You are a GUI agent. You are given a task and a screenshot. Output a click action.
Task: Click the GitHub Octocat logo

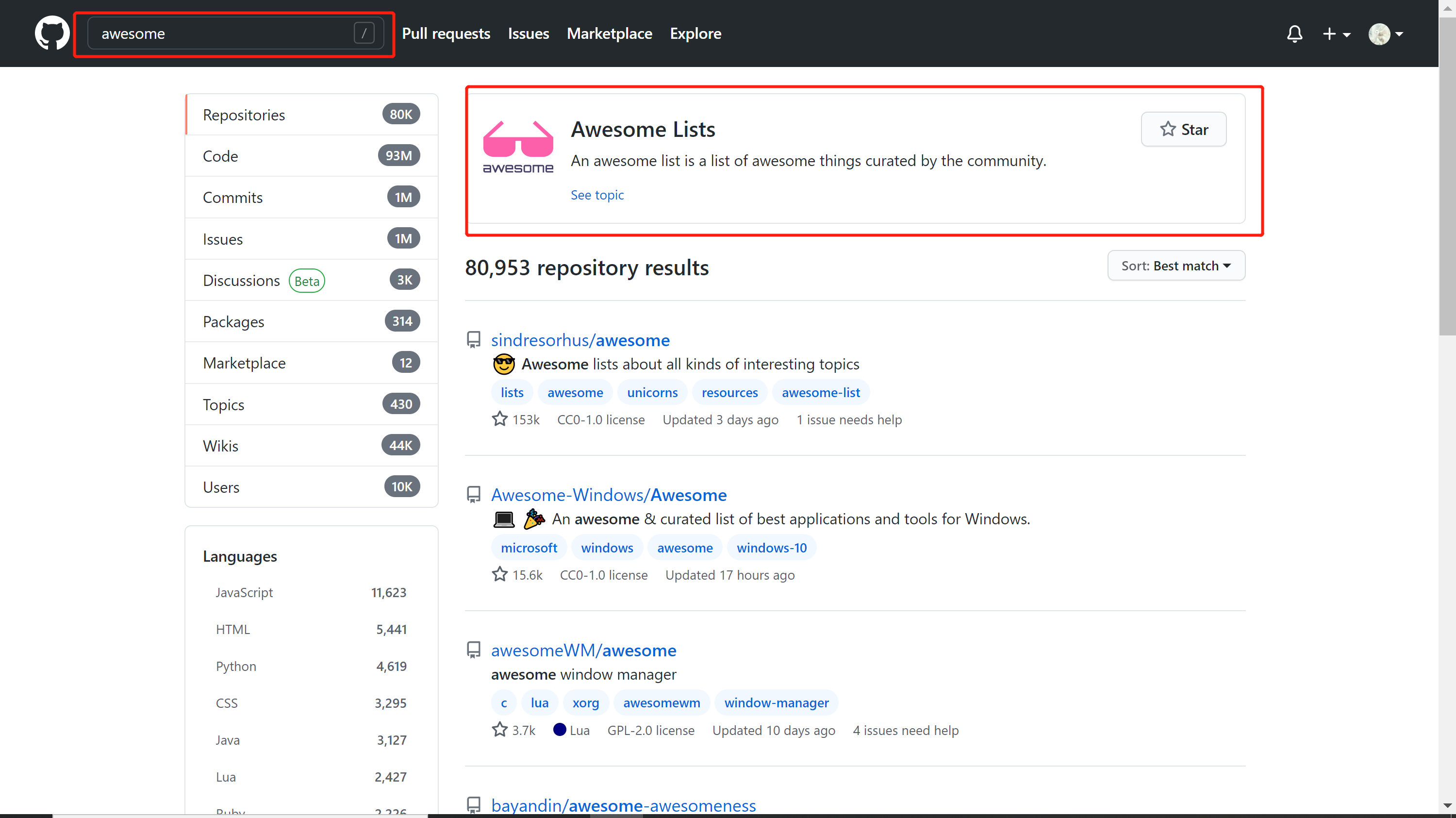coord(52,33)
